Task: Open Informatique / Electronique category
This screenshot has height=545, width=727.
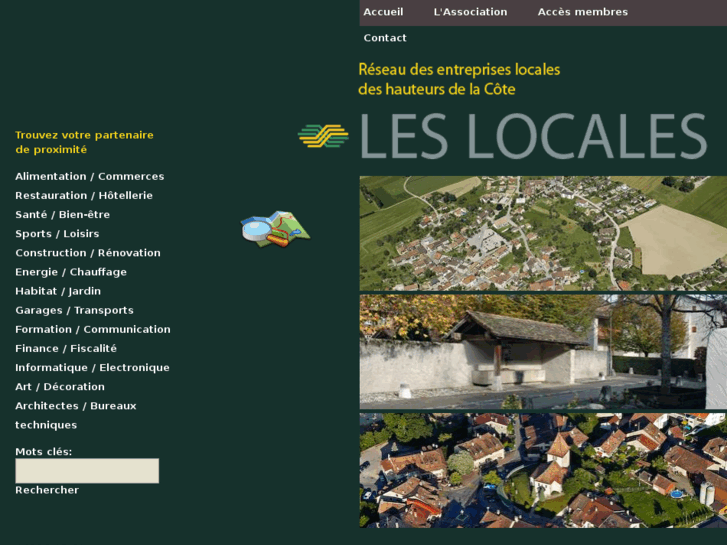Action: (x=92, y=367)
